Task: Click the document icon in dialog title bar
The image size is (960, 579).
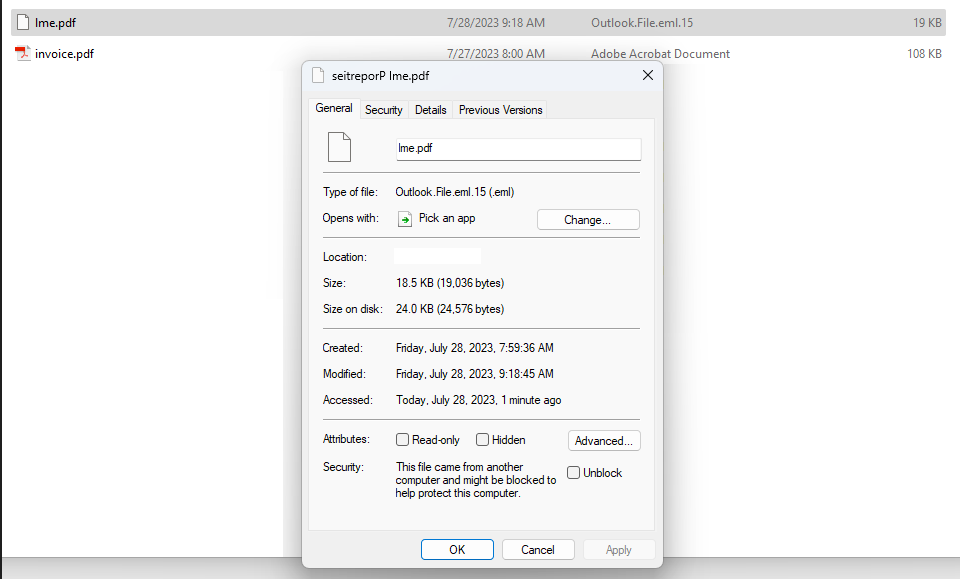Action: 319,76
